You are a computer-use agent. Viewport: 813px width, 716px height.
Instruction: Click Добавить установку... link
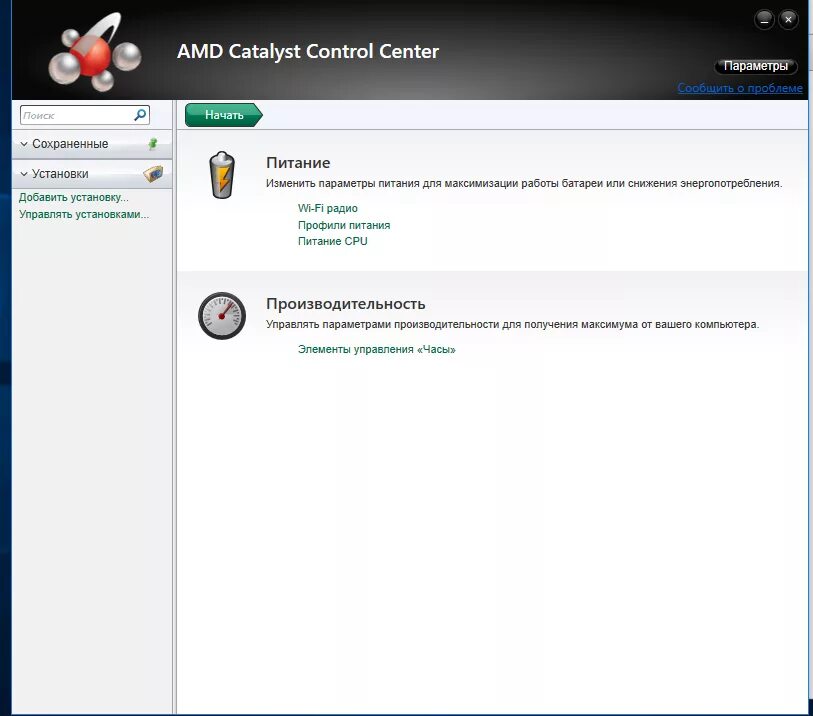click(74, 198)
